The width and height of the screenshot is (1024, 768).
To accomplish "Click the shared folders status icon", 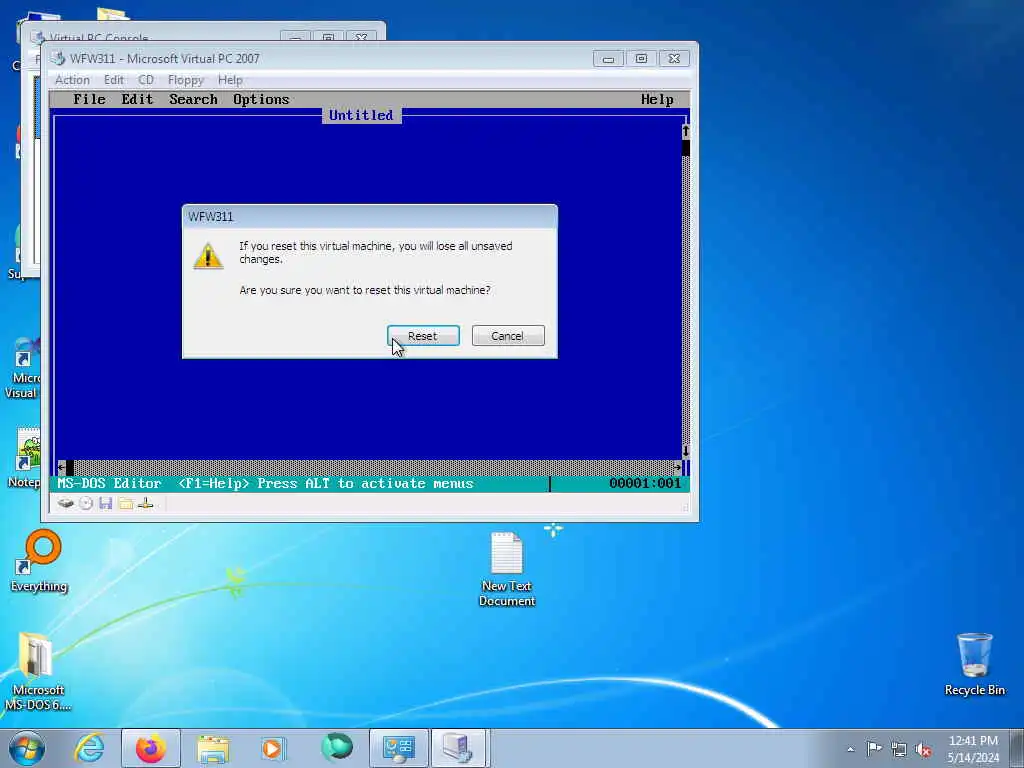I will [x=126, y=504].
